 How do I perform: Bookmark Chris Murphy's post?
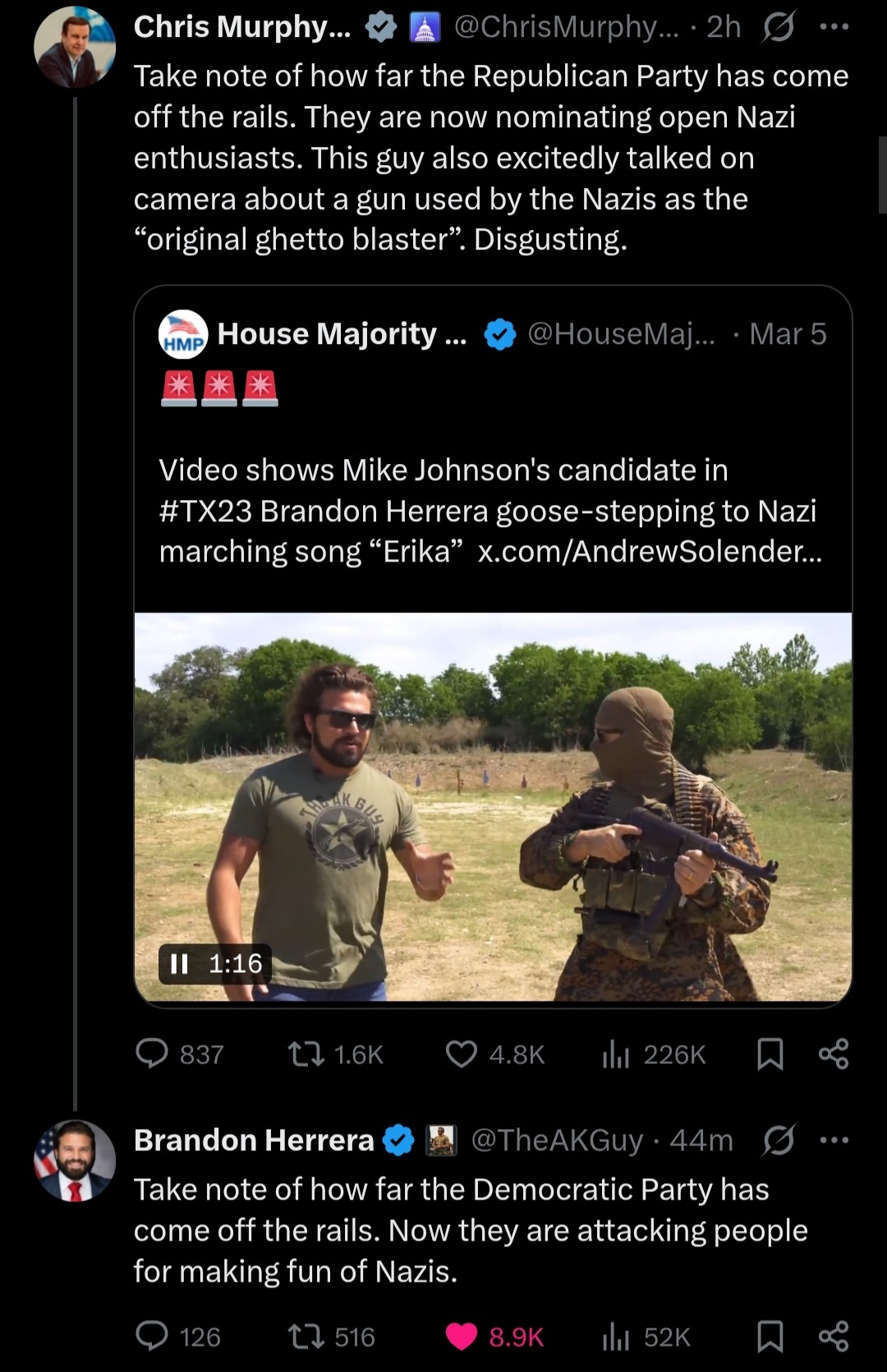(x=769, y=1053)
